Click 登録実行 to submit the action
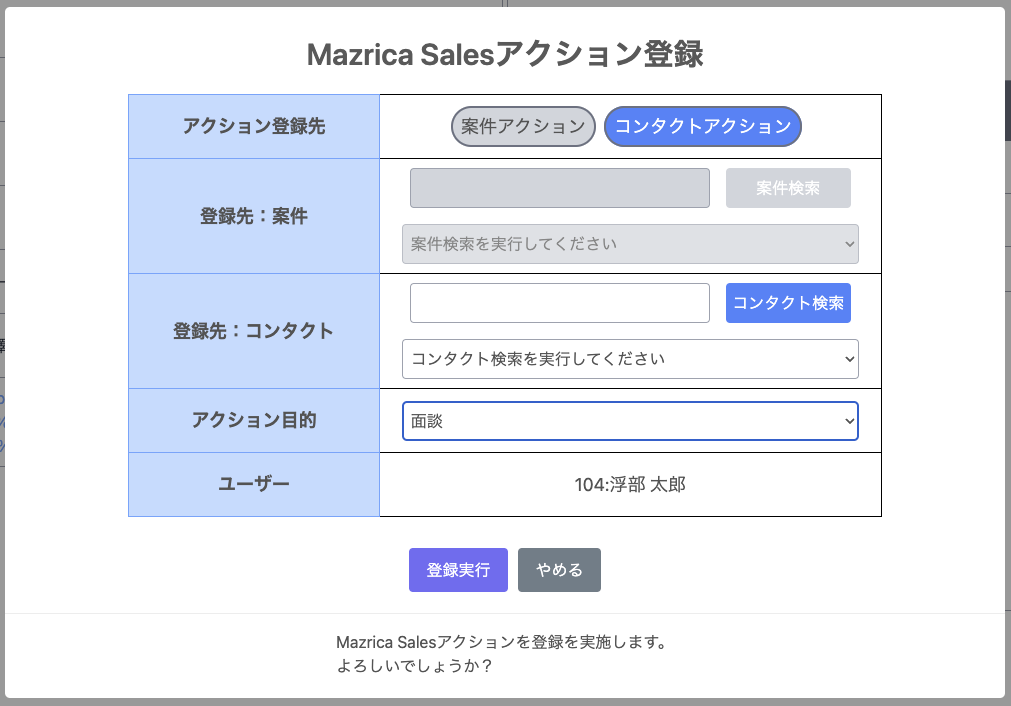1011x706 pixels. pos(458,569)
